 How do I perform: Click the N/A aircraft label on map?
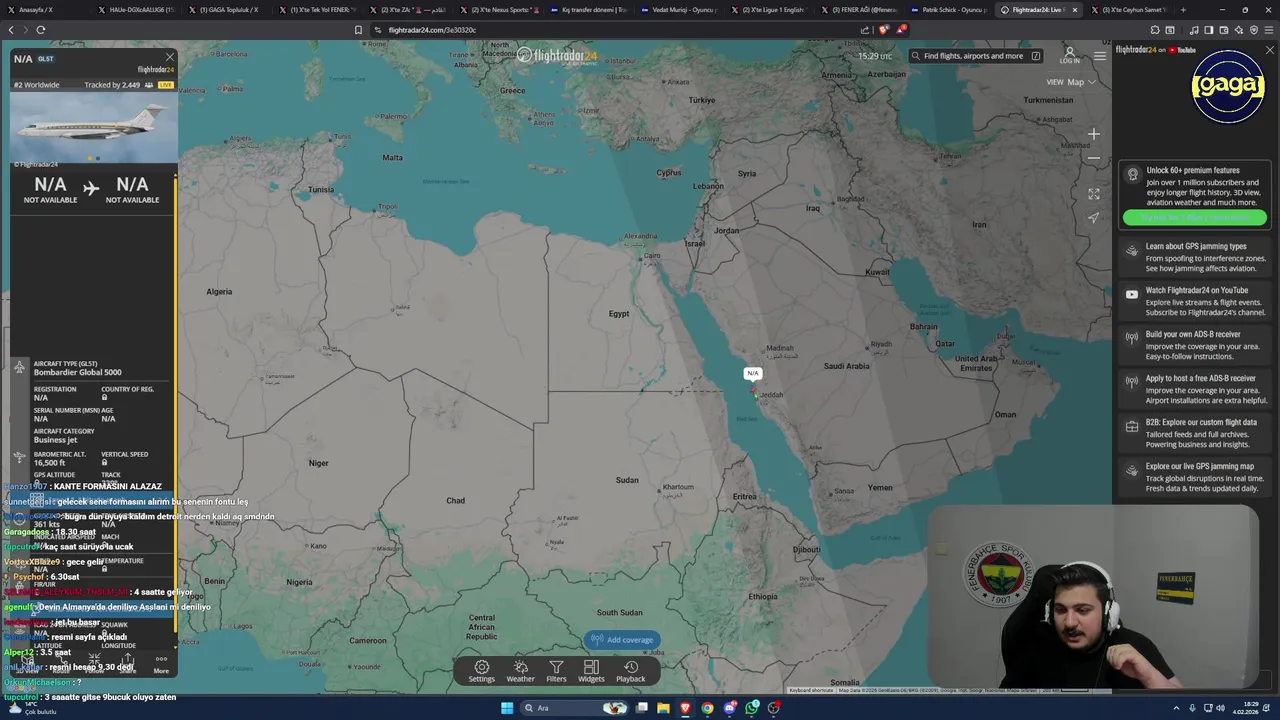tap(753, 373)
